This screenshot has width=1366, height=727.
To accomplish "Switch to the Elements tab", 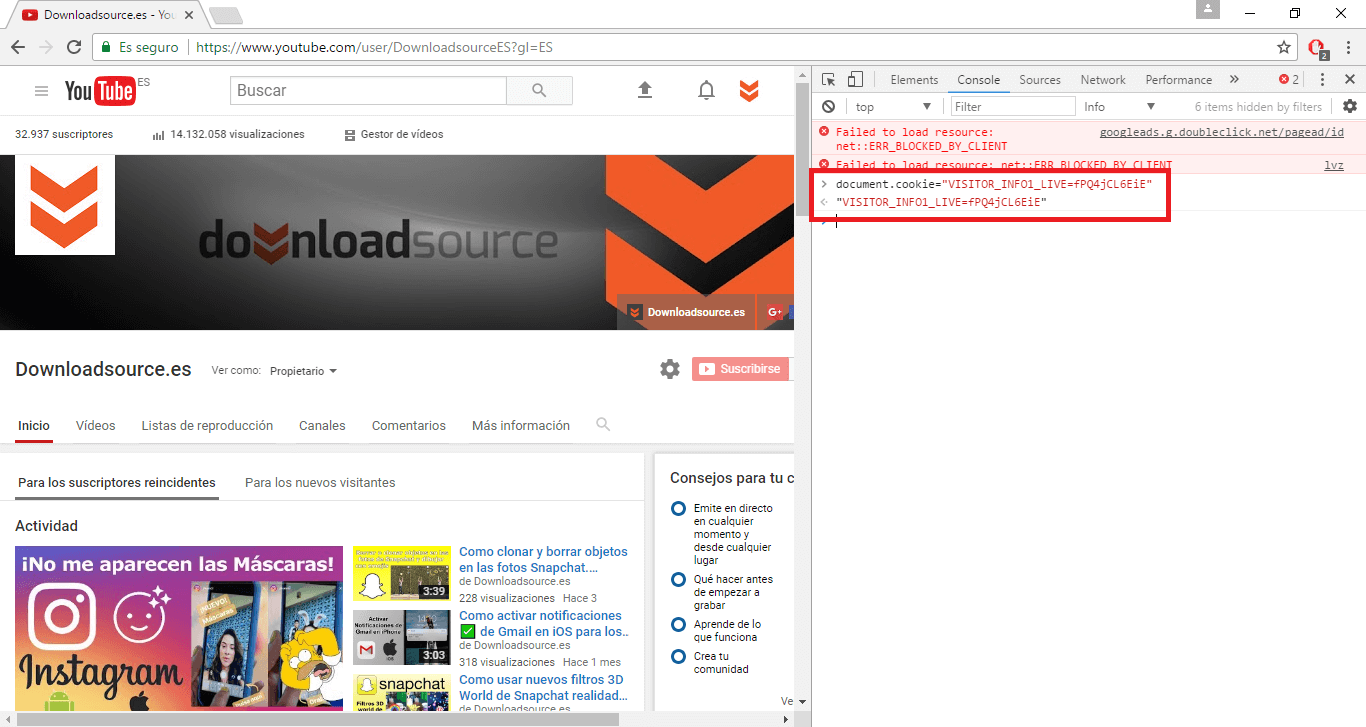I will (x=914, y=80).
